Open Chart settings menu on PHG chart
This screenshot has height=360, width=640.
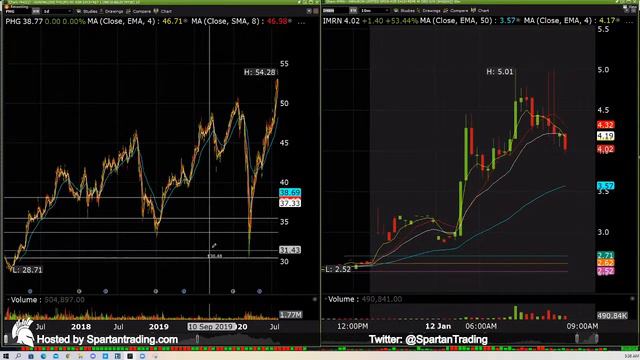(x=163, y=11)
